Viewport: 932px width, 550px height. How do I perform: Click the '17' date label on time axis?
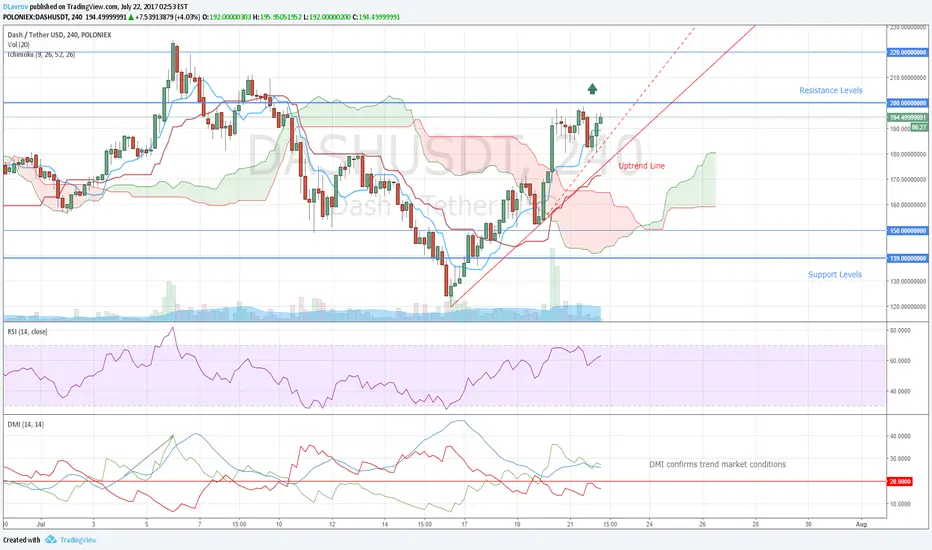tap(464, 524)
